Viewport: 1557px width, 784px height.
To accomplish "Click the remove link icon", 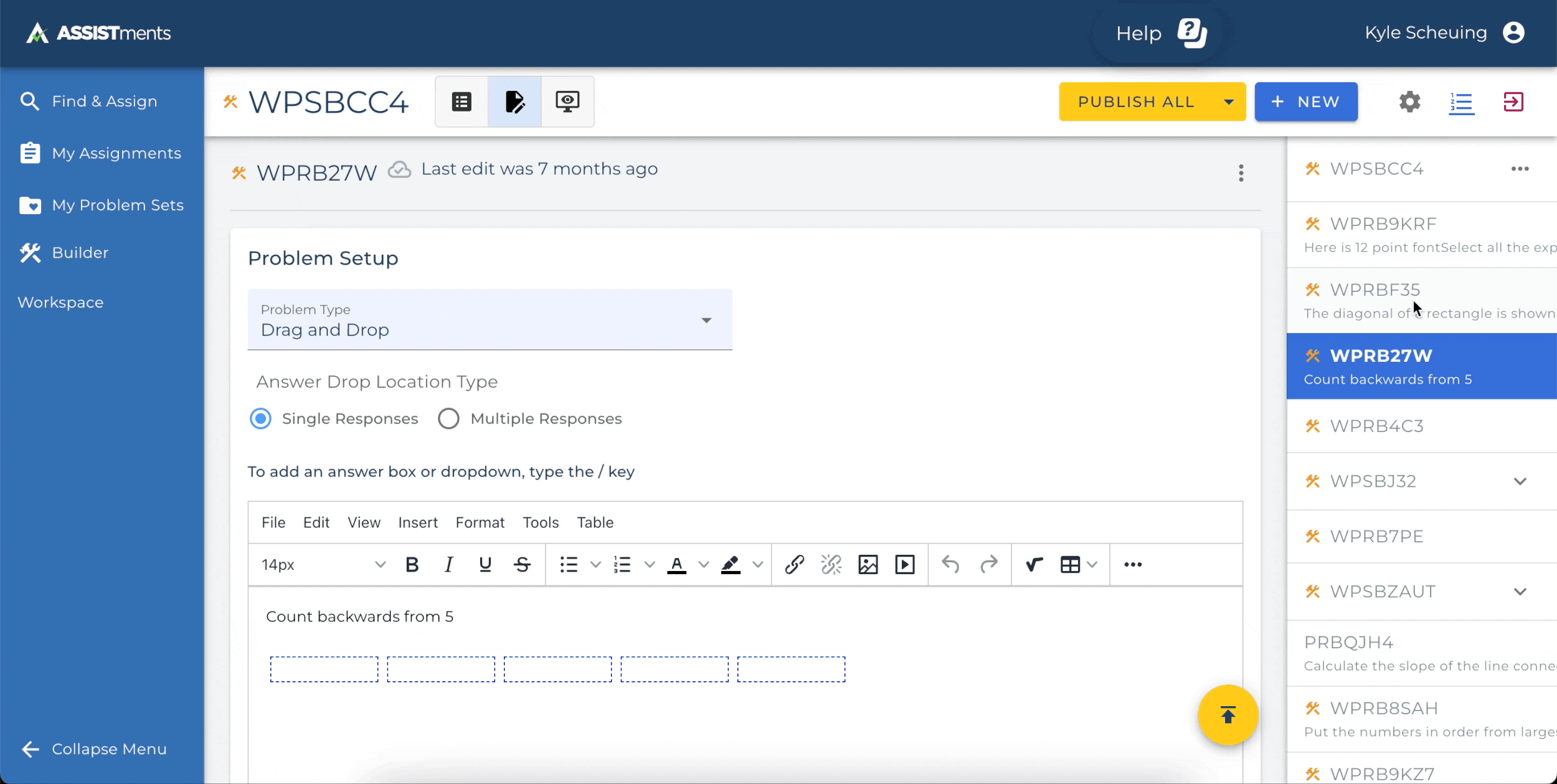I will (x=831, y=565).
